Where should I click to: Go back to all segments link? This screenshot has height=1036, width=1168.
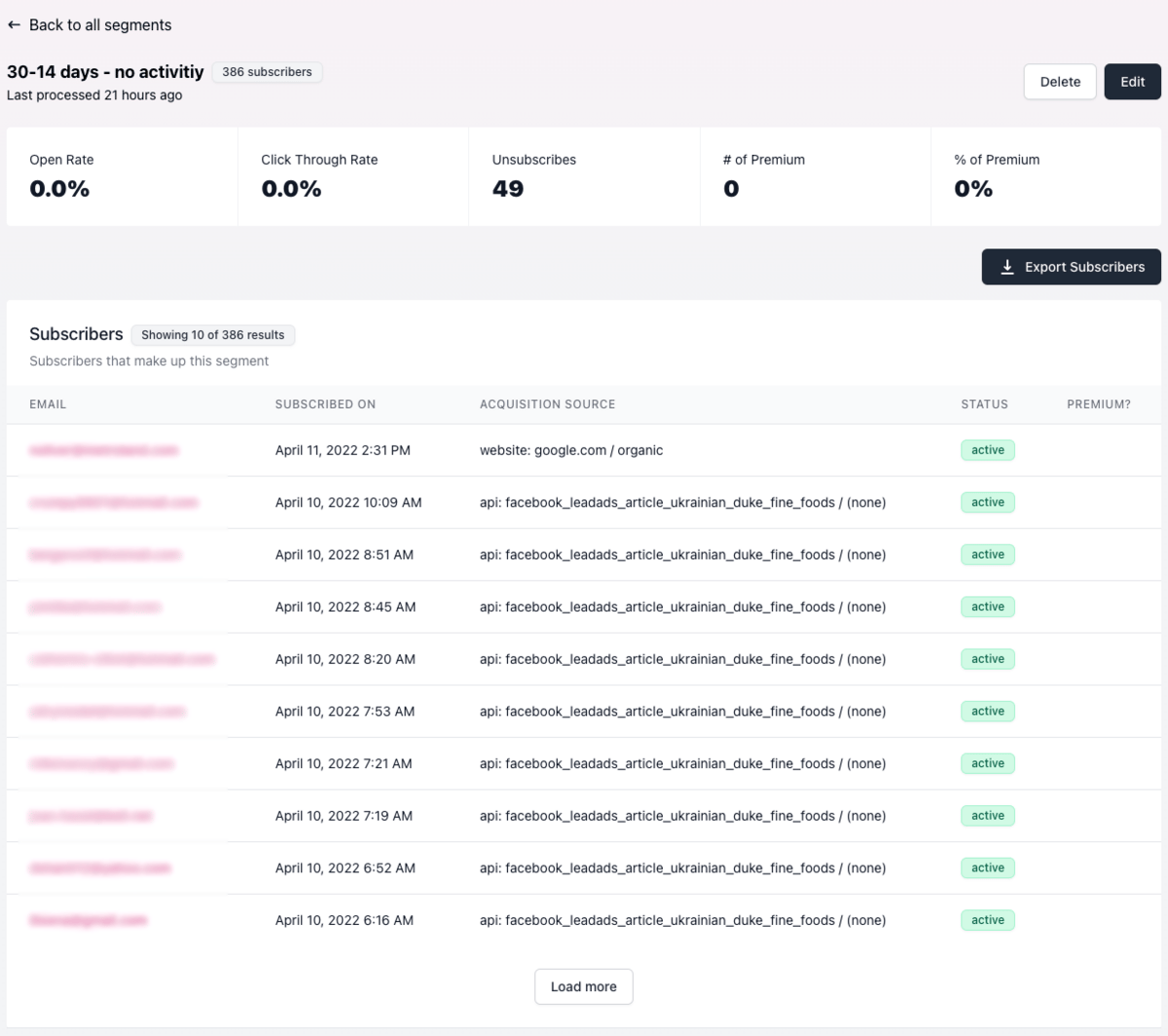click(90, 25)
